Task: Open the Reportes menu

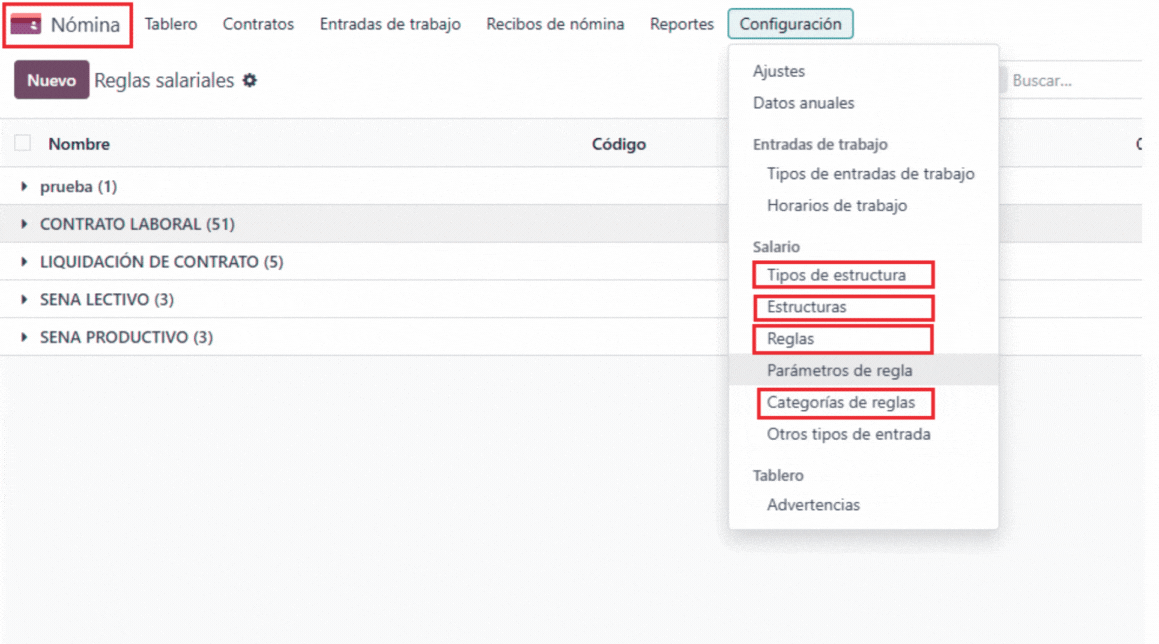Action: [x=680, y=23]
